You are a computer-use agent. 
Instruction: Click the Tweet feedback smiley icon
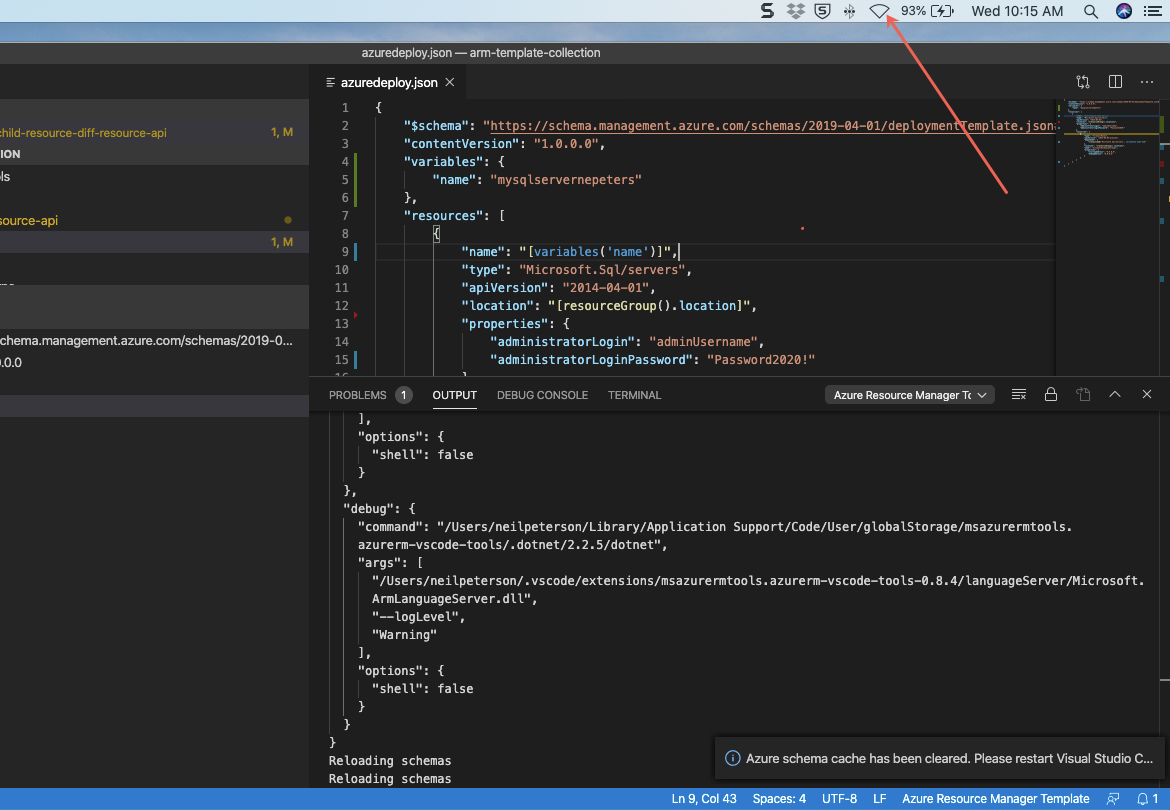[1112, 798]
